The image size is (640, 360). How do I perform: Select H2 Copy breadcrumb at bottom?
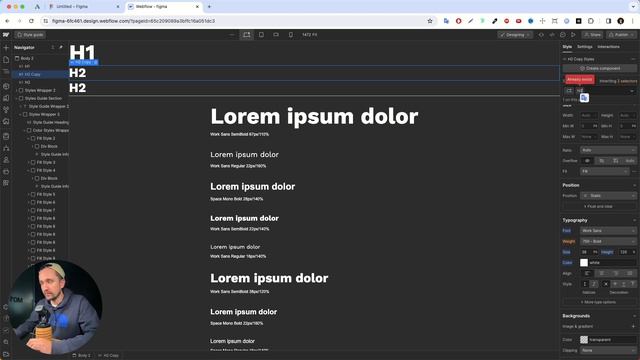point(109,356)
